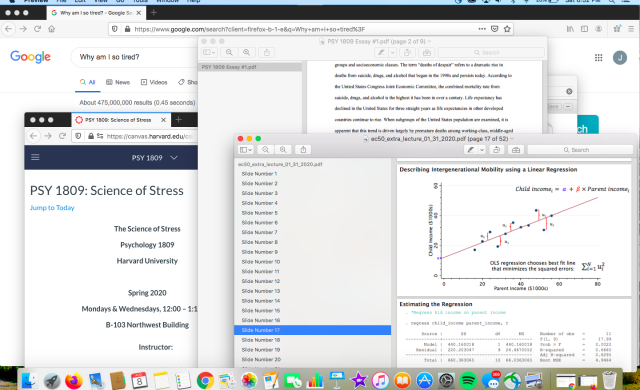Open the Firefox hamburger menu
This screenshot has width=640, height=390.
631,29
